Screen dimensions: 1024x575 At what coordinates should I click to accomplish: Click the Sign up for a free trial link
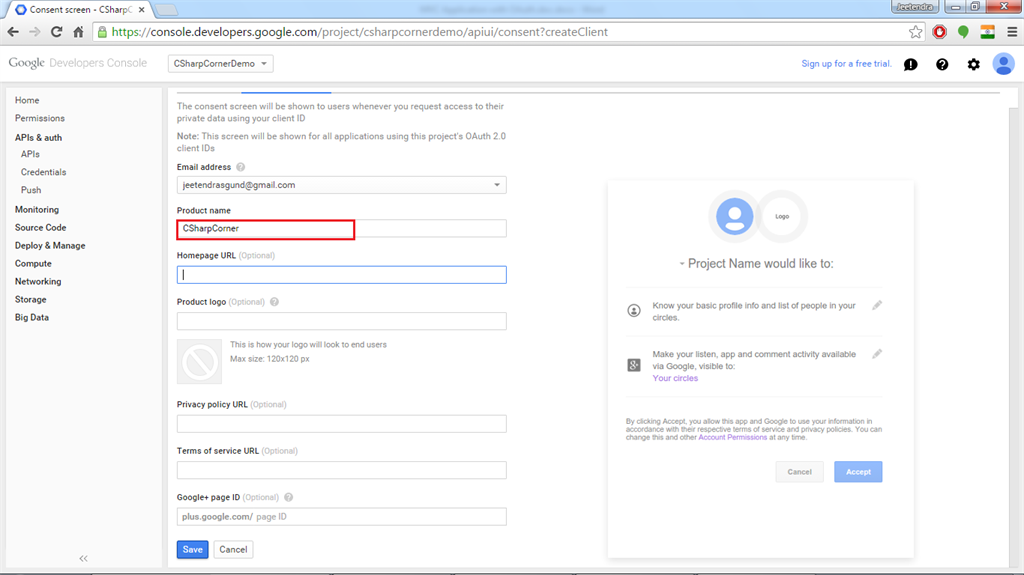coord(846,64)
